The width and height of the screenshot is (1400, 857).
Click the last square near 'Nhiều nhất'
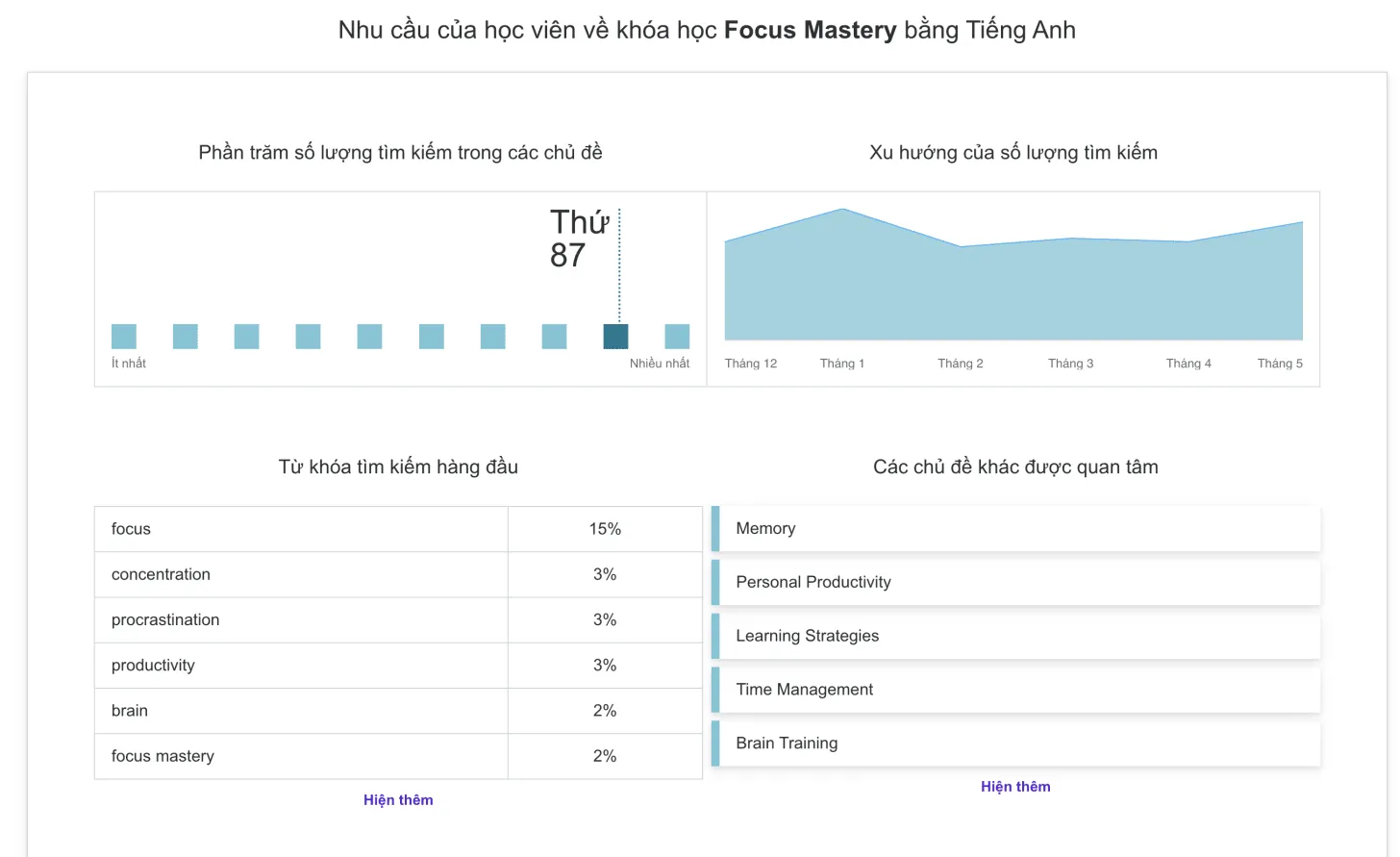679,336
